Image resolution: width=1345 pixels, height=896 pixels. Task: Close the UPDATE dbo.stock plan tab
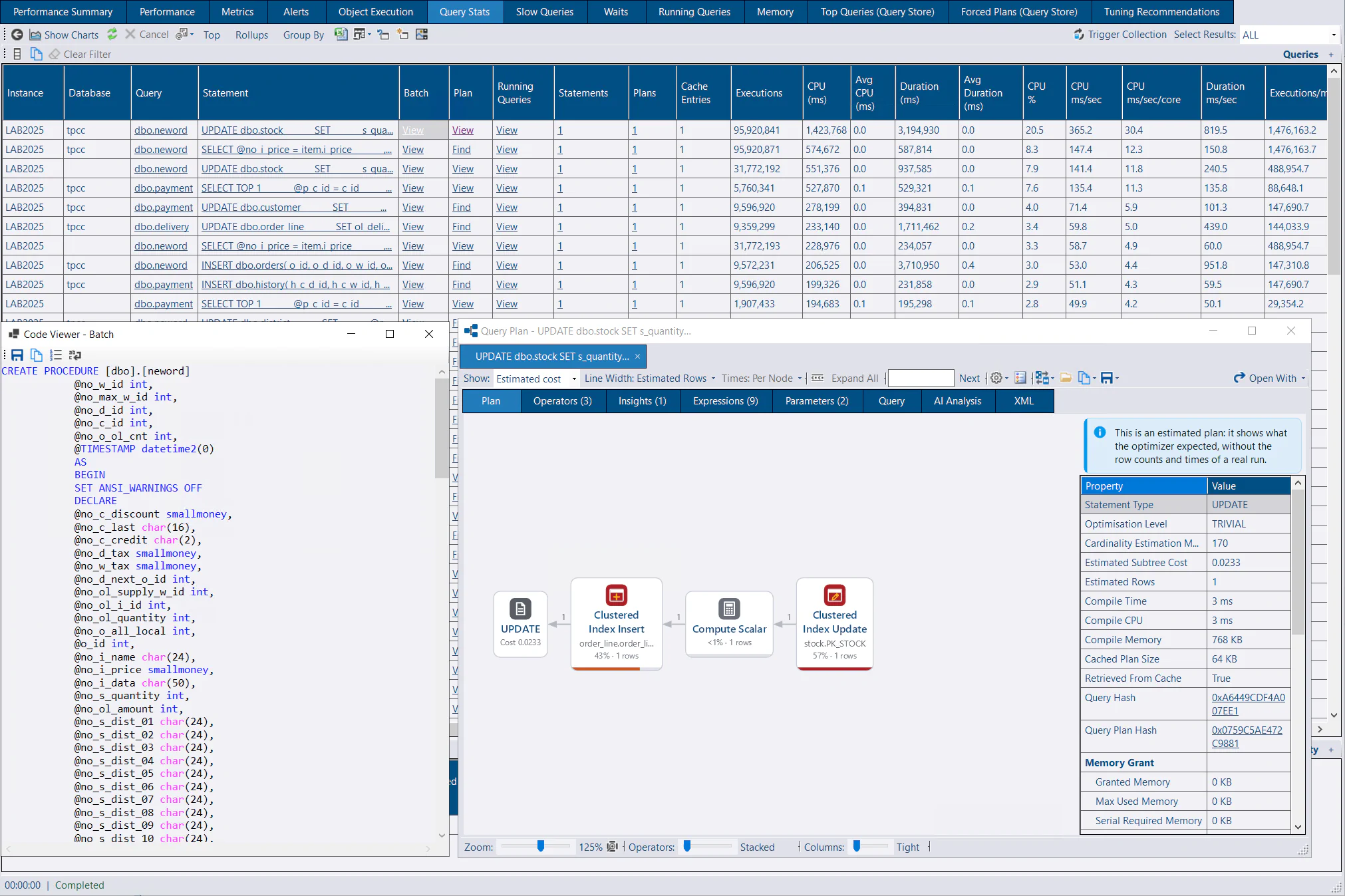(x=637, y=357)
